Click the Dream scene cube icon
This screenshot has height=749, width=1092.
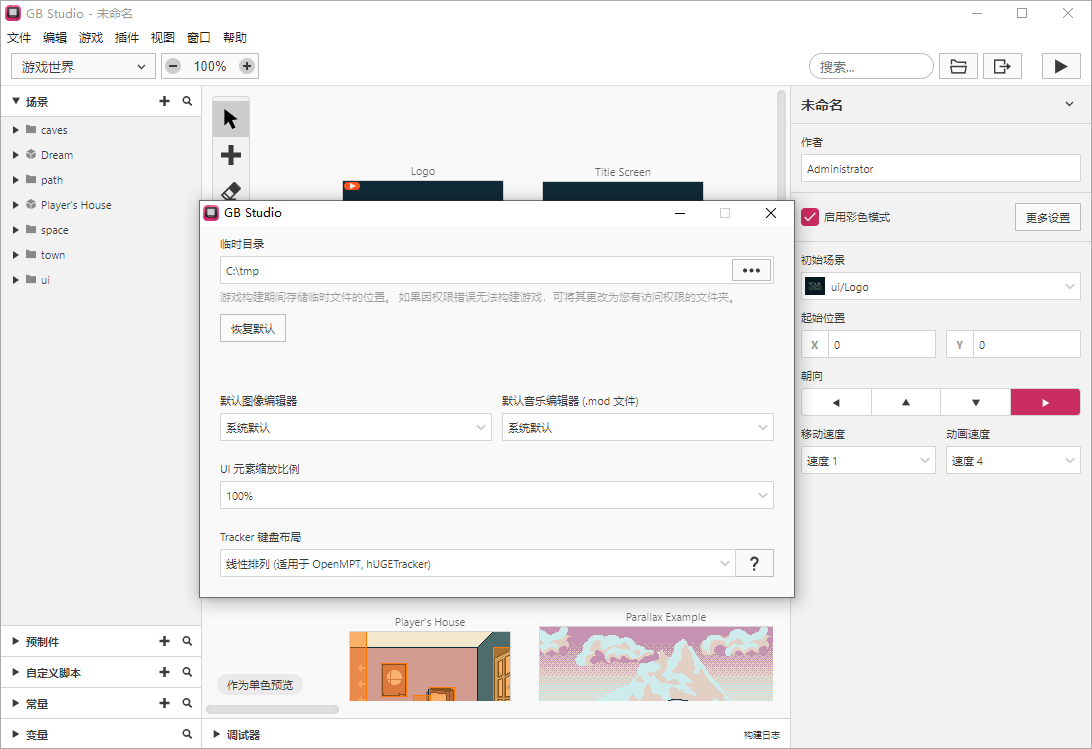point(31,154)
